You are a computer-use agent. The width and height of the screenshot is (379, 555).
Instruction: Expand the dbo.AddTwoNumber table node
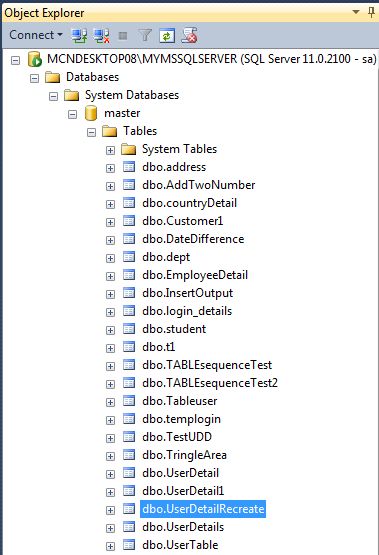point(110,186)
